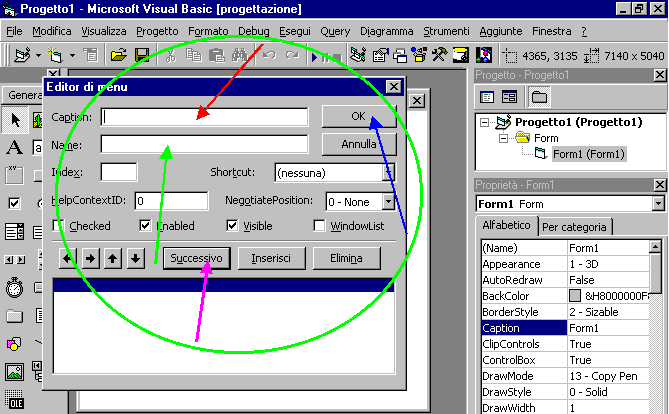Click the Redo toolbar icon
This screenshot has height=414, width=669.
coord(292,55)
